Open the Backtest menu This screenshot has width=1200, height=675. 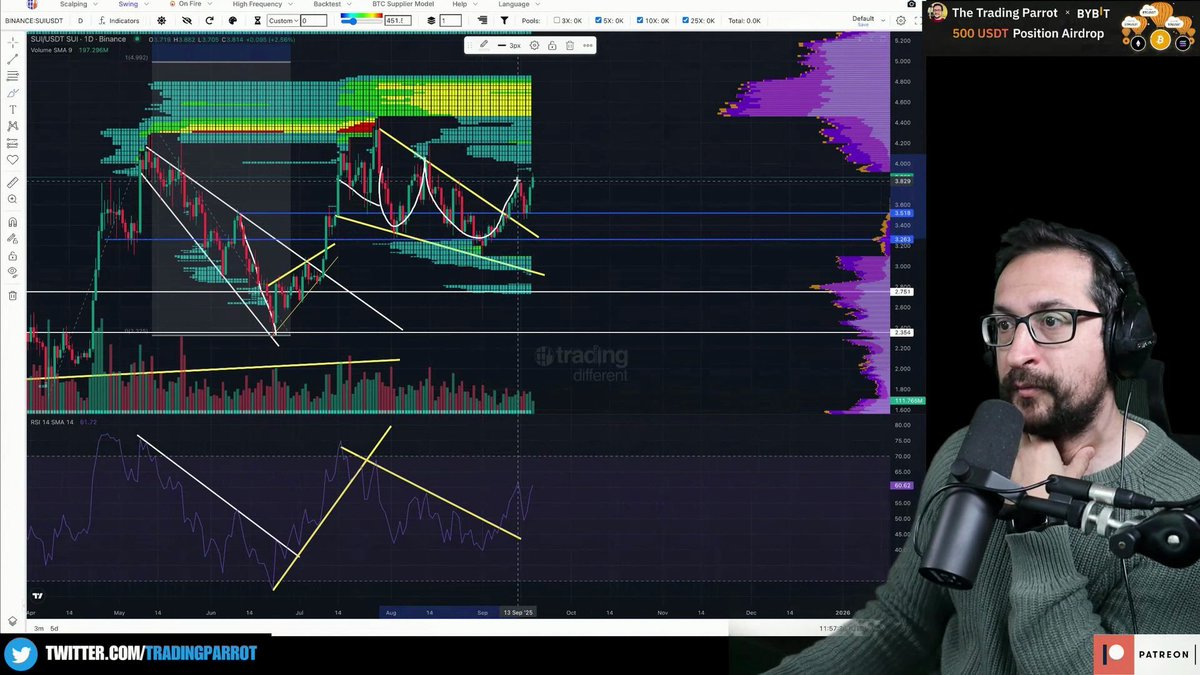tap(331, 4)
